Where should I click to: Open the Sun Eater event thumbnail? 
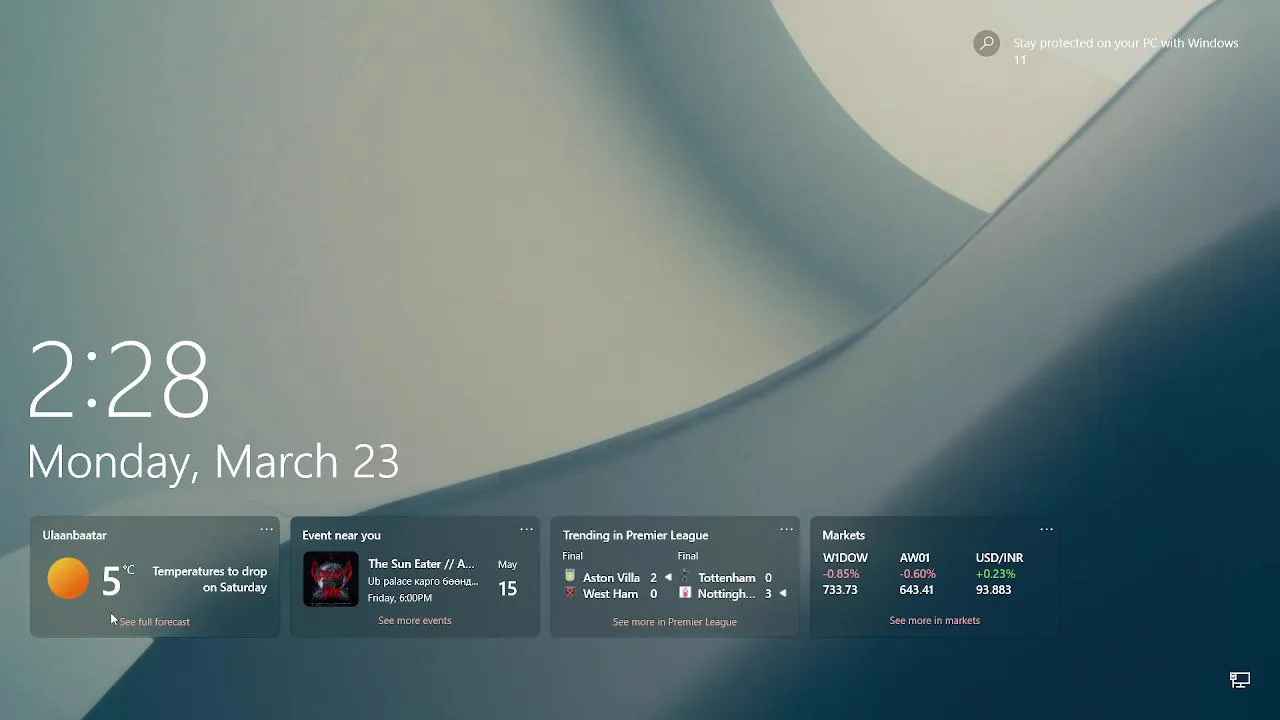point(330,579)
